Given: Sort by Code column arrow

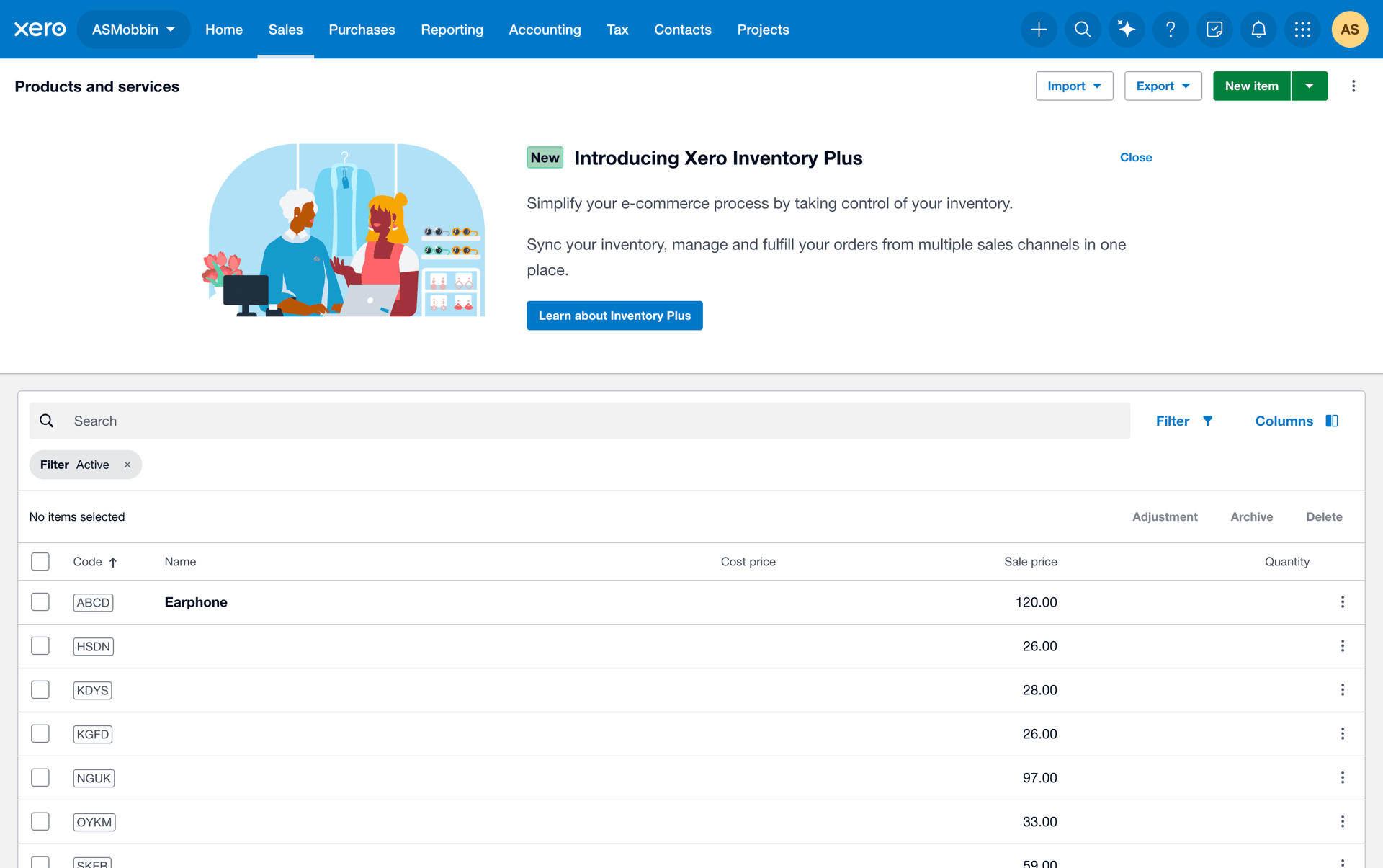Looking at the screenshot, I should [x=113, y=562].
